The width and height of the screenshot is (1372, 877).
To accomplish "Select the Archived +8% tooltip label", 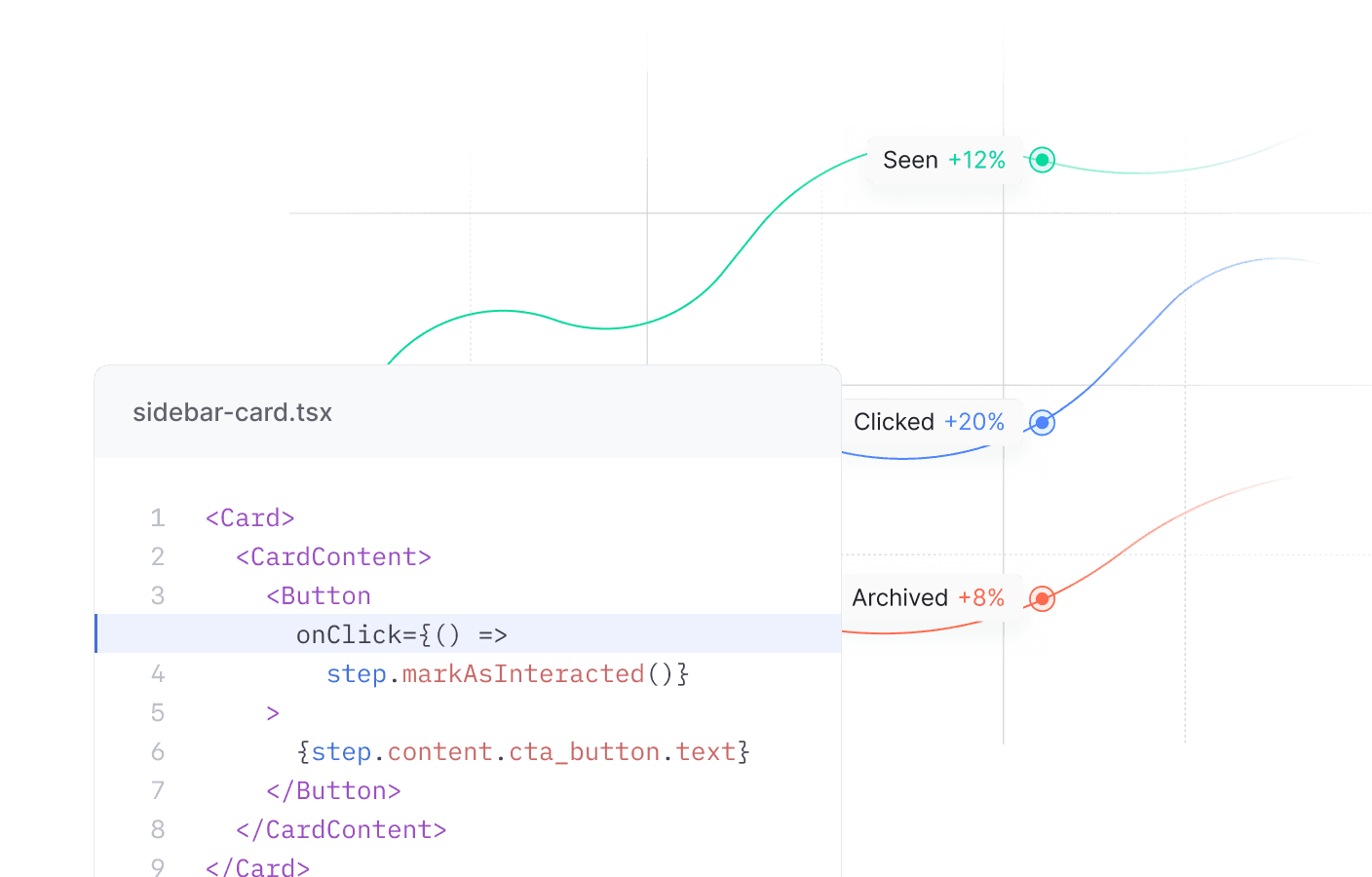I will (x=928, y=597).
